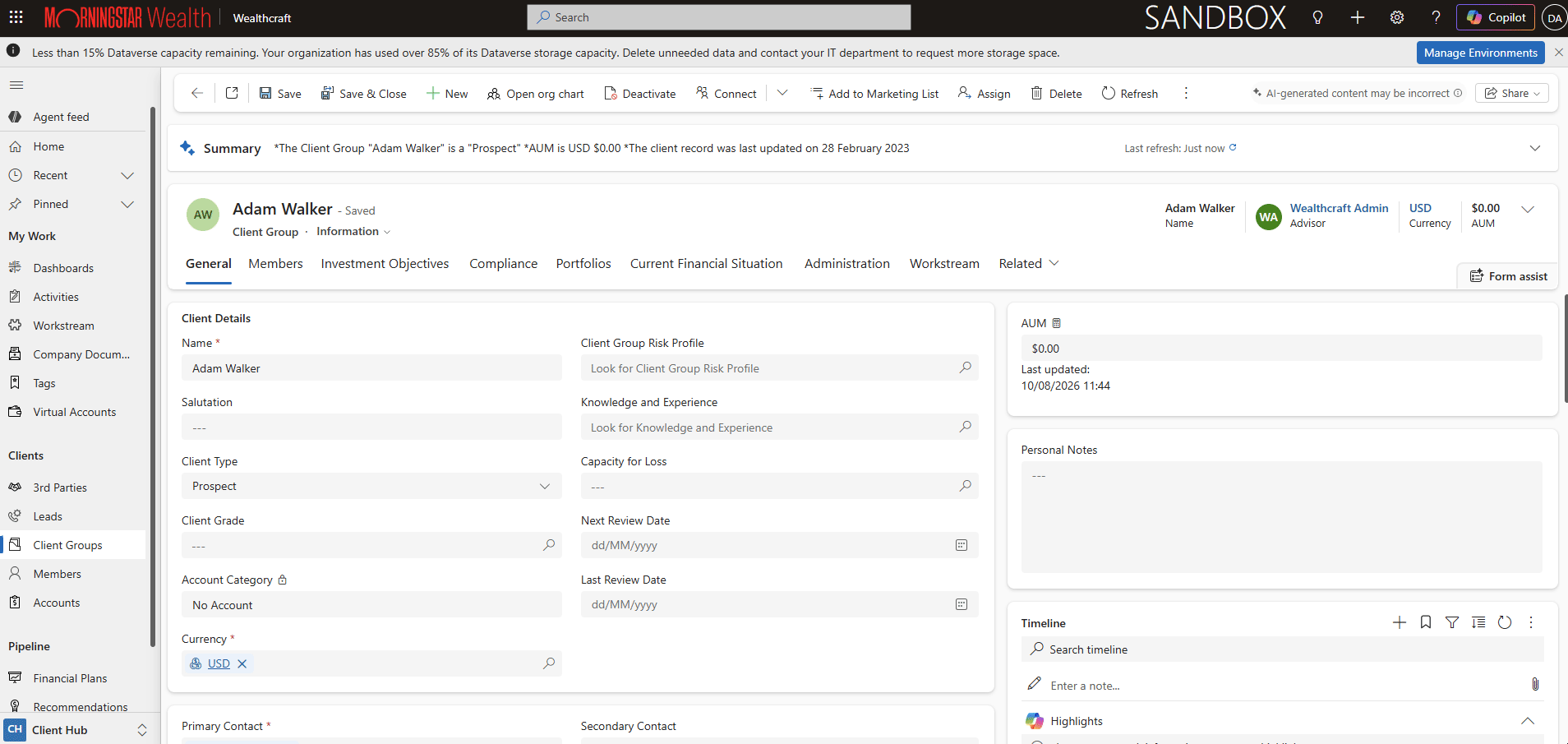The image size is (1568, 744).
Task: Click the plus quick create icon
Action: tap(1358, 17)
